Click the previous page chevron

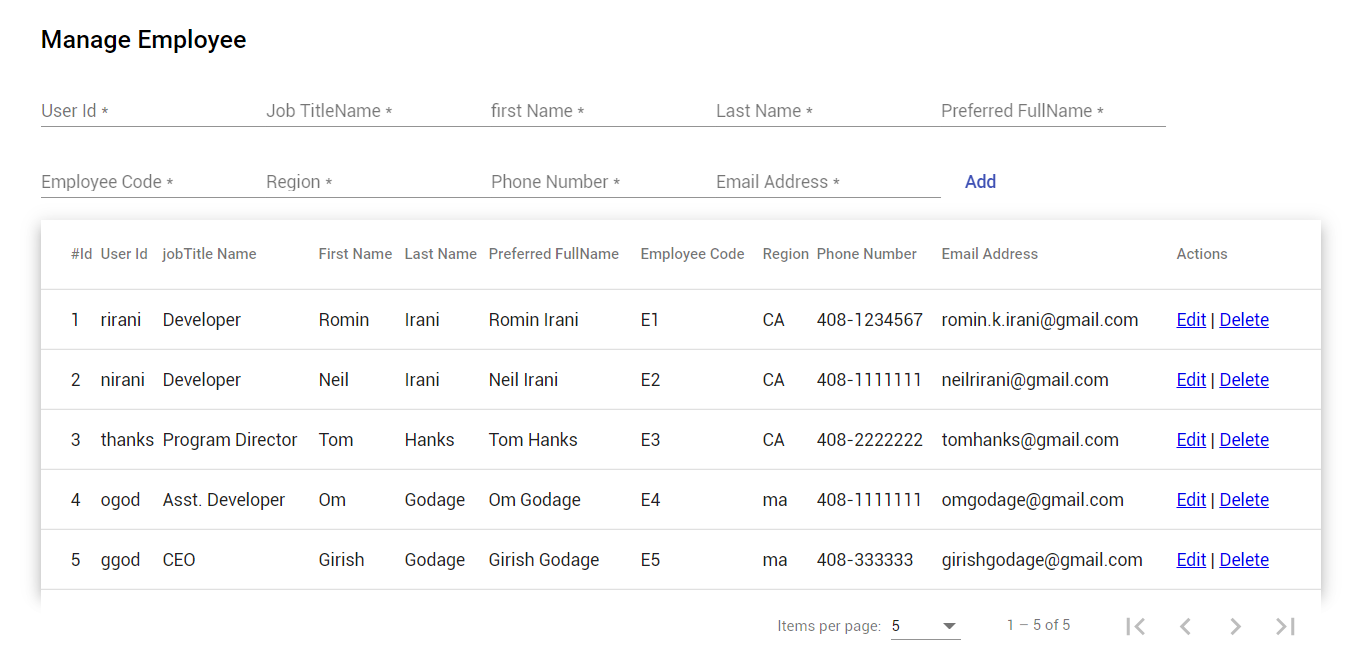pos(1185,626)
